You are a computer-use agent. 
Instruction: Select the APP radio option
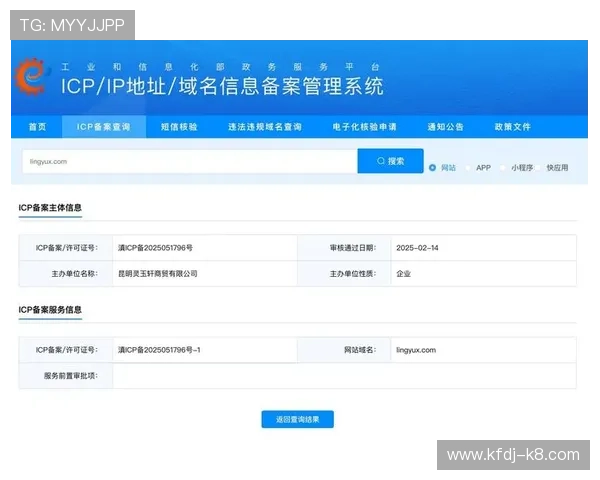pos(468,168)
